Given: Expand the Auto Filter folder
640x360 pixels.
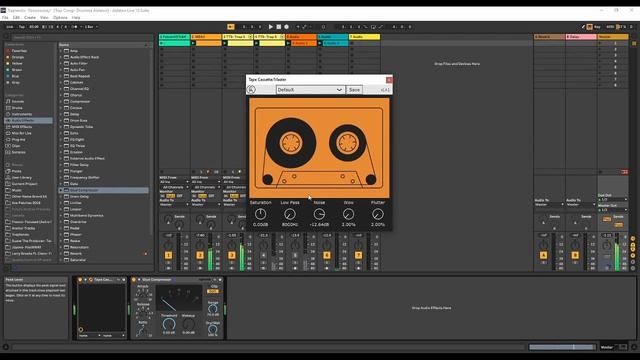Looking at the screenshot, I should pos(61,64).
